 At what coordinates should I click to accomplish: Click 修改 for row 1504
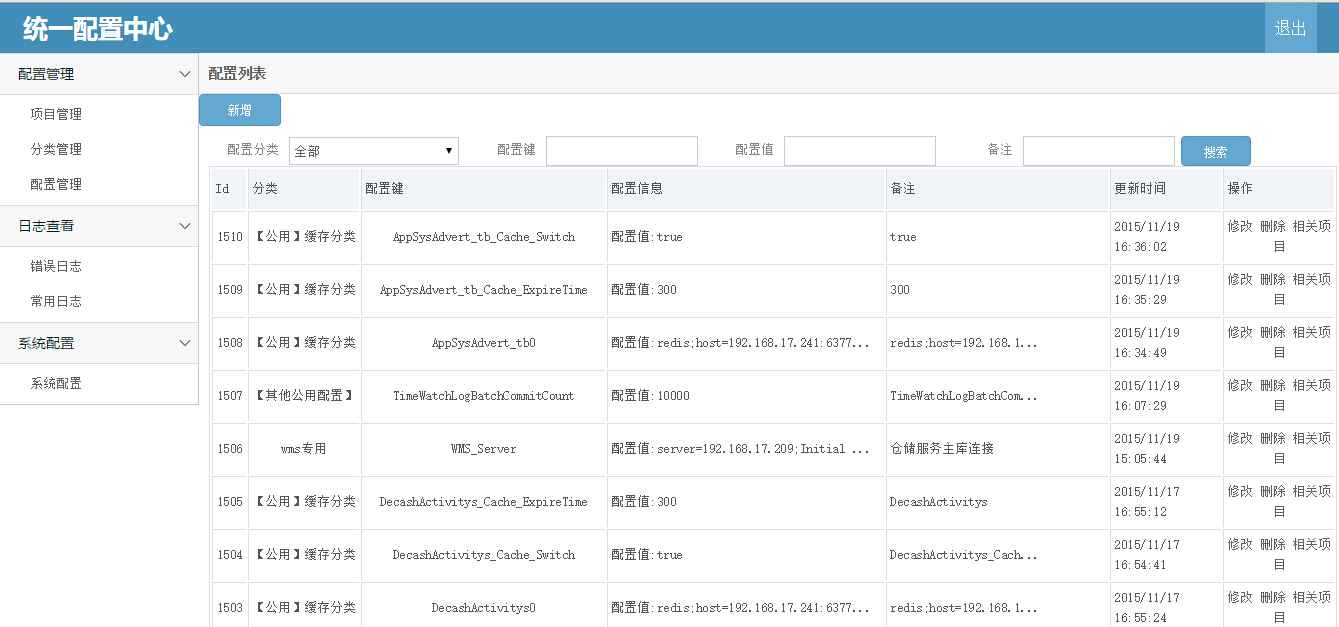pos(1240,544)
